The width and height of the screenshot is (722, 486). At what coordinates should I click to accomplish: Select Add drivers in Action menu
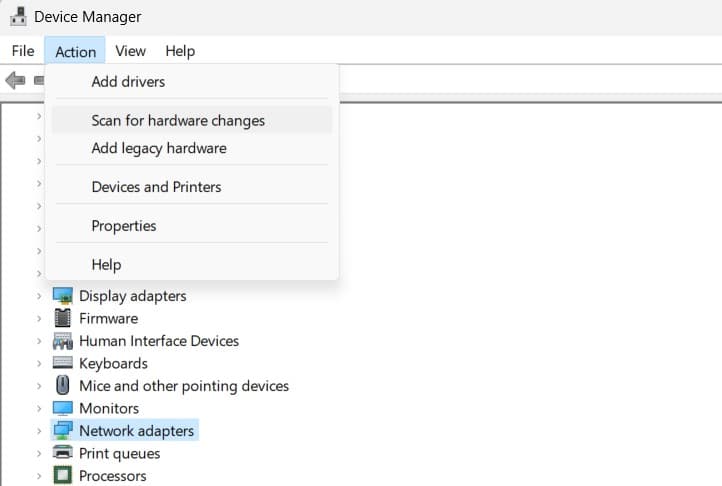tap(128, 82)
